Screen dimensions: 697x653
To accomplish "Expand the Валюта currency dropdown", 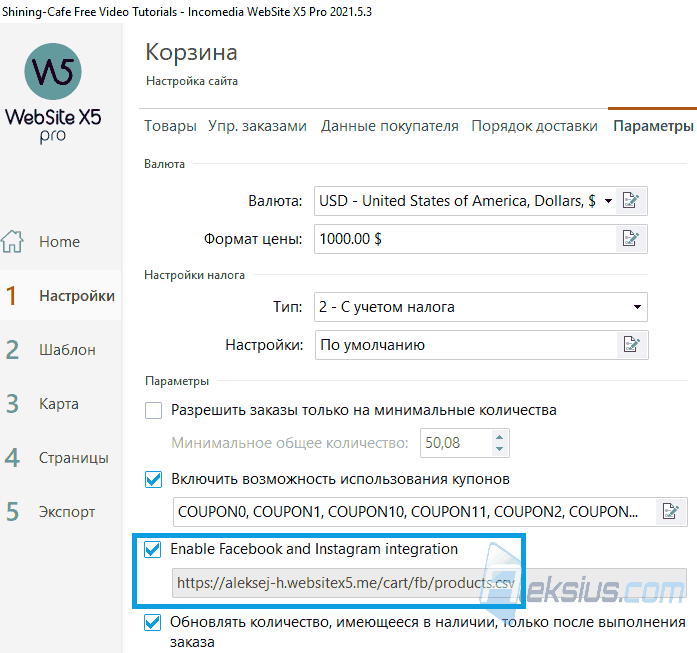I will [608, 201].
